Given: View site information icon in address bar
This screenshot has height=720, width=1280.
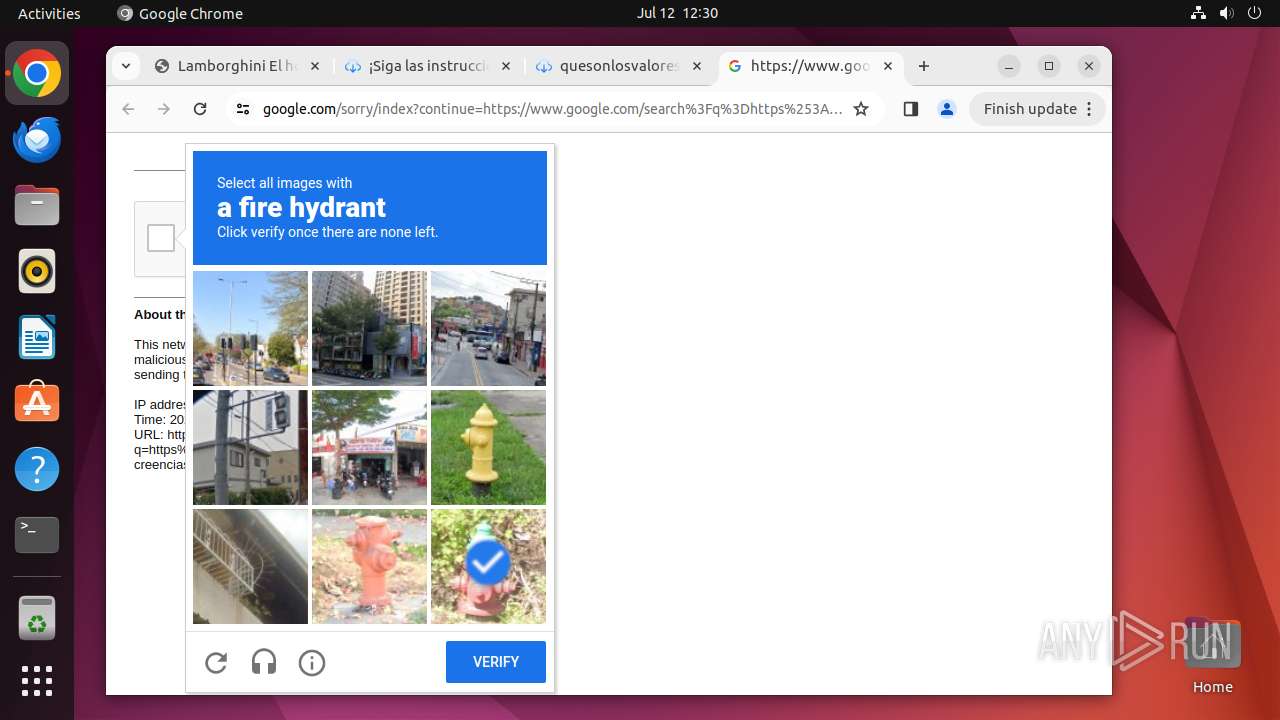Looking at the screenshot, I should coord(242,109).
